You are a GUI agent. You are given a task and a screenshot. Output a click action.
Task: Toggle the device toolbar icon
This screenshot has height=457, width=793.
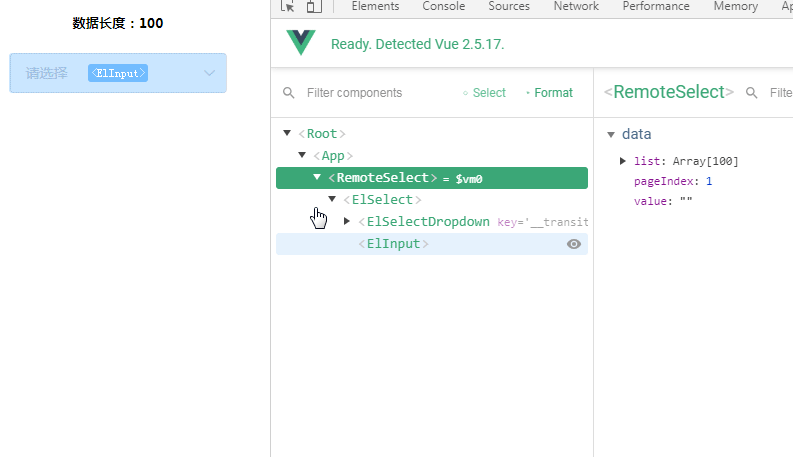point(314,6)
